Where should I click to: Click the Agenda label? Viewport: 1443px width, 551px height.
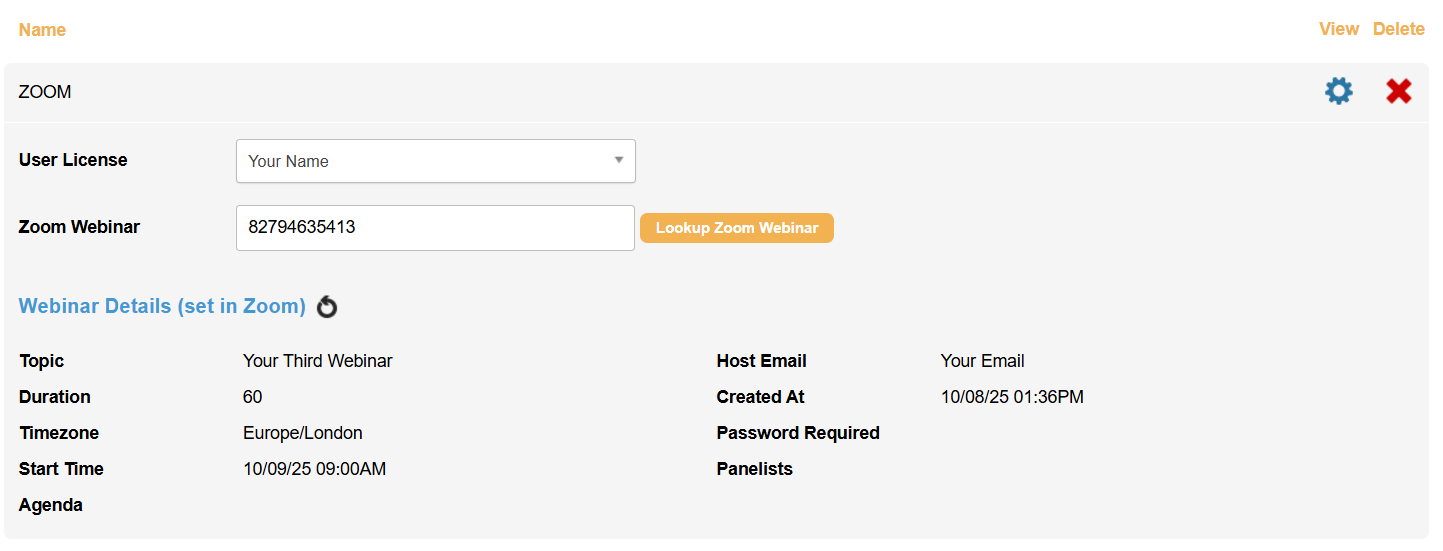51,505
